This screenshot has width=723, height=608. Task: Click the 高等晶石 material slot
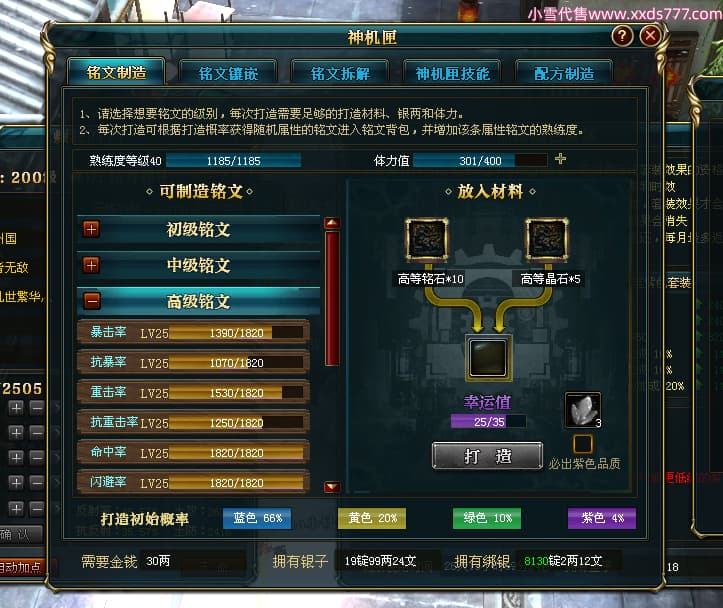(x=547, y=240)
